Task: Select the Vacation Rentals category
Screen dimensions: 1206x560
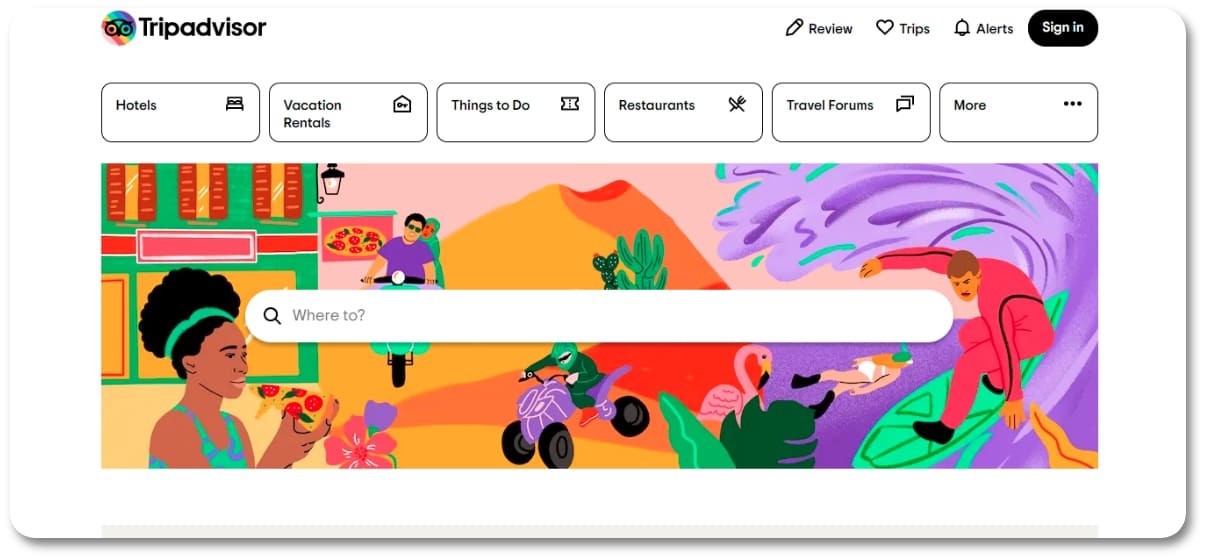Action: 348,112
